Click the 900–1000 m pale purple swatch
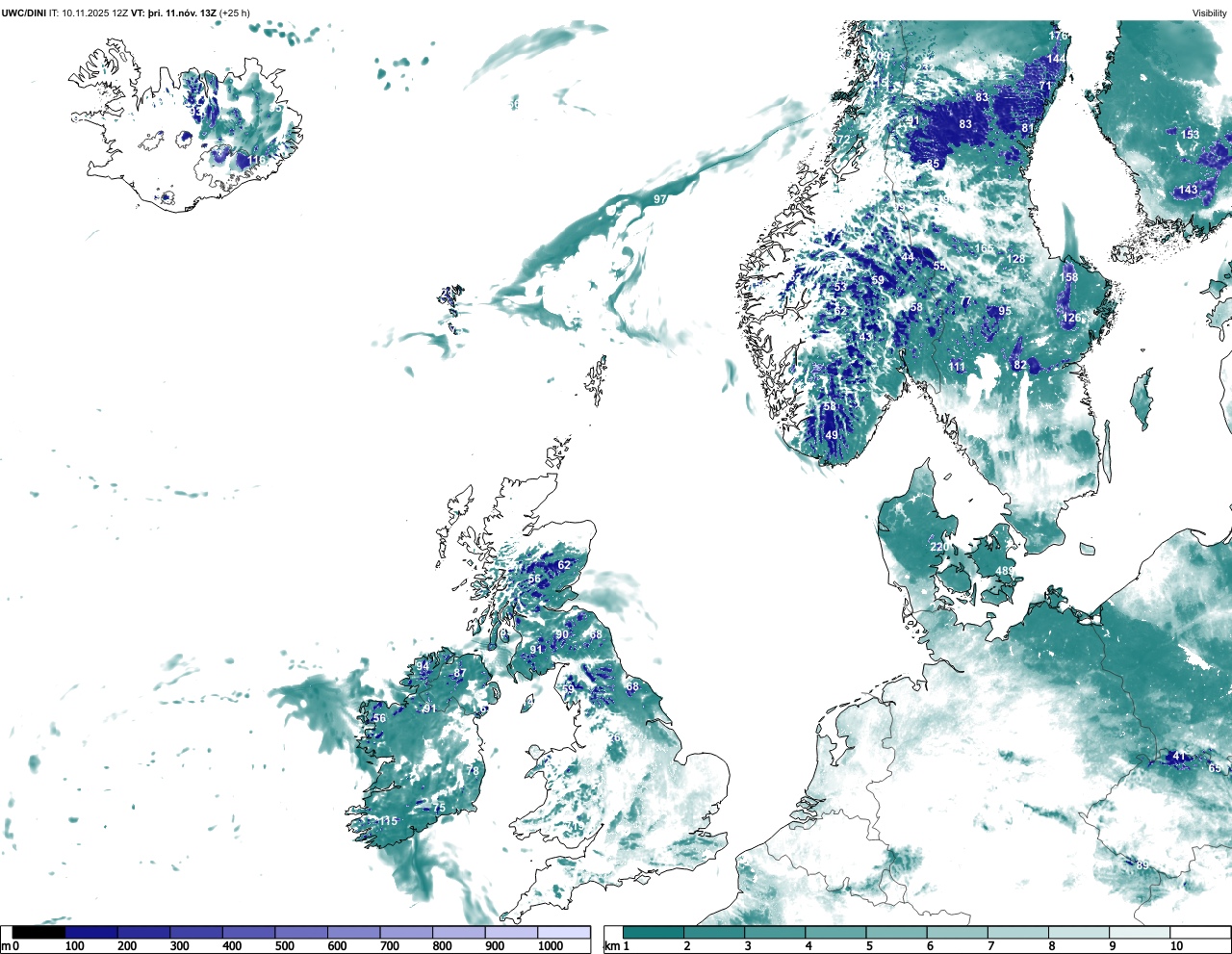 click(511, 932)
